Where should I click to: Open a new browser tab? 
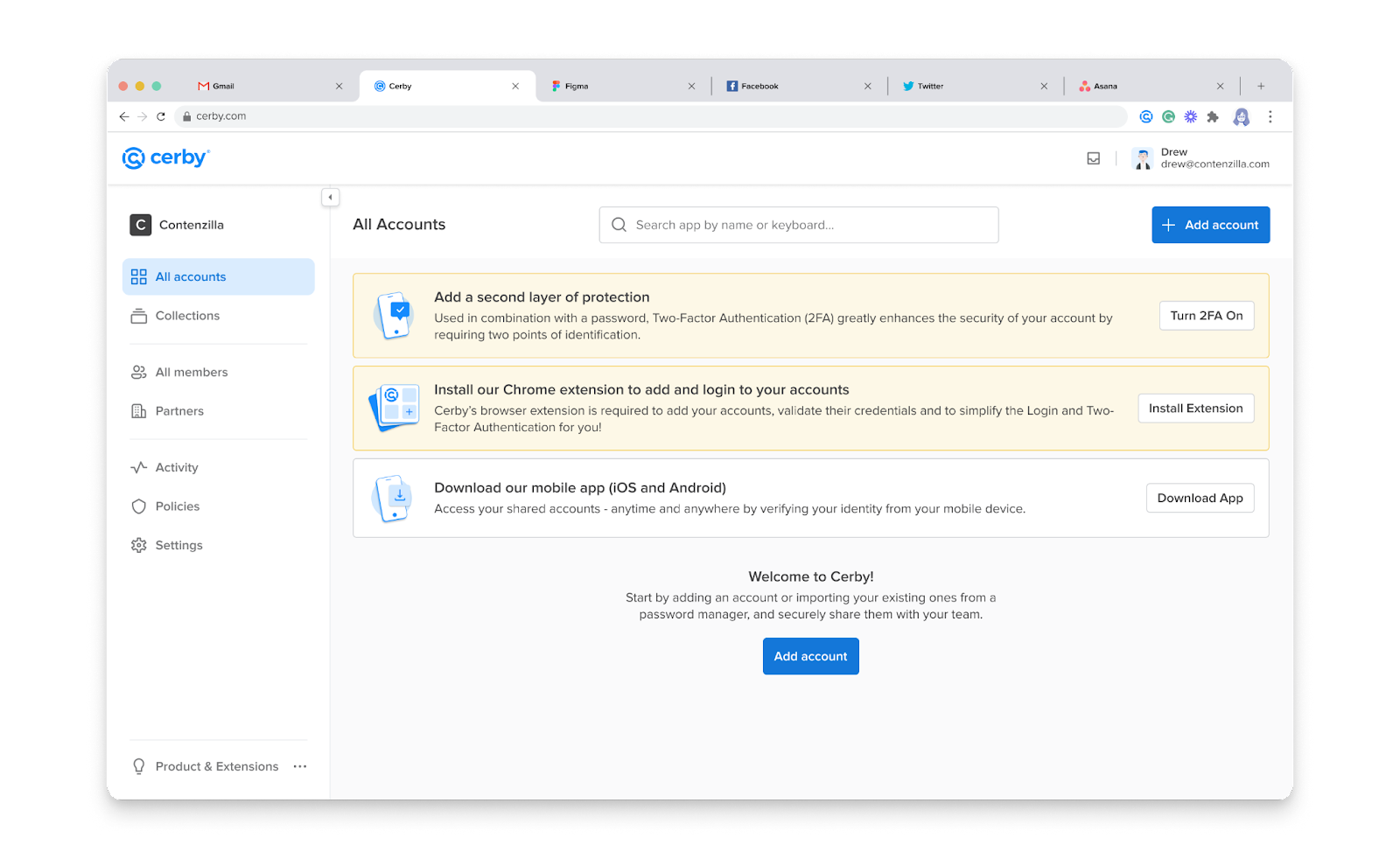[1261, 86]
